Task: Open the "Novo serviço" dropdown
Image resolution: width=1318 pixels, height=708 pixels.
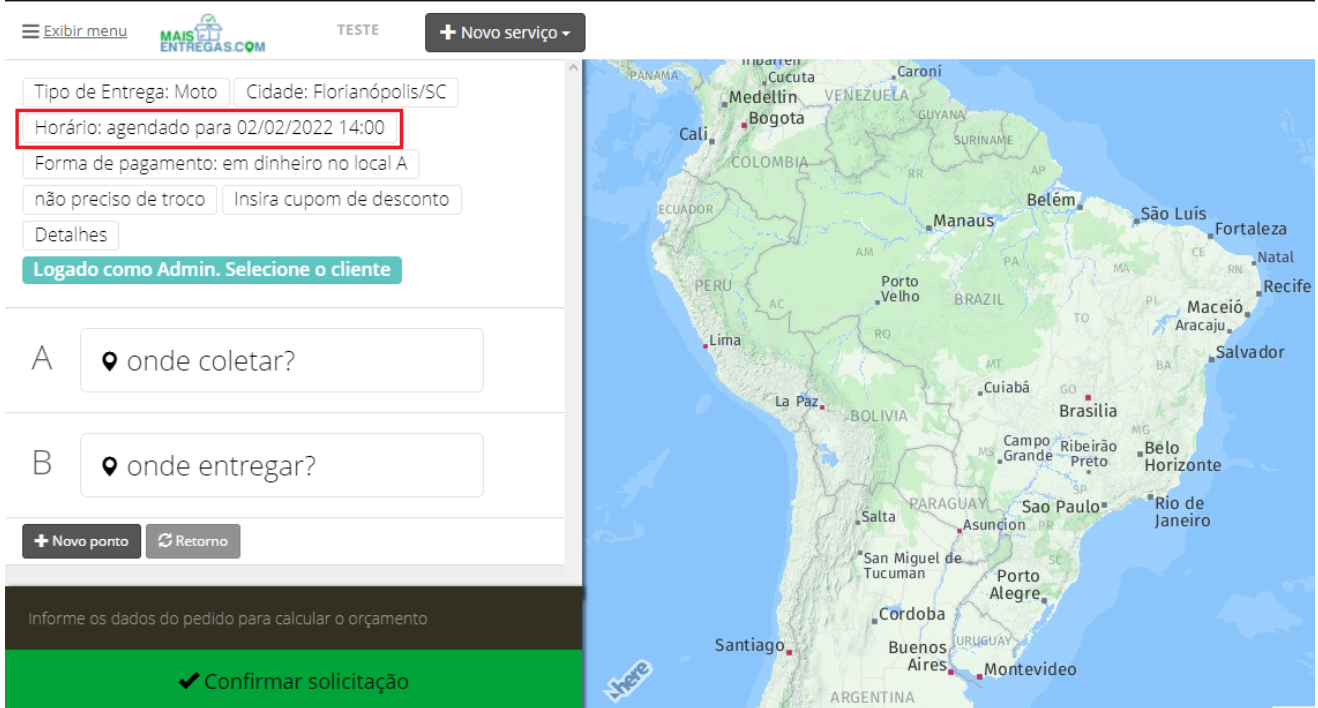Action: (505, 33)
